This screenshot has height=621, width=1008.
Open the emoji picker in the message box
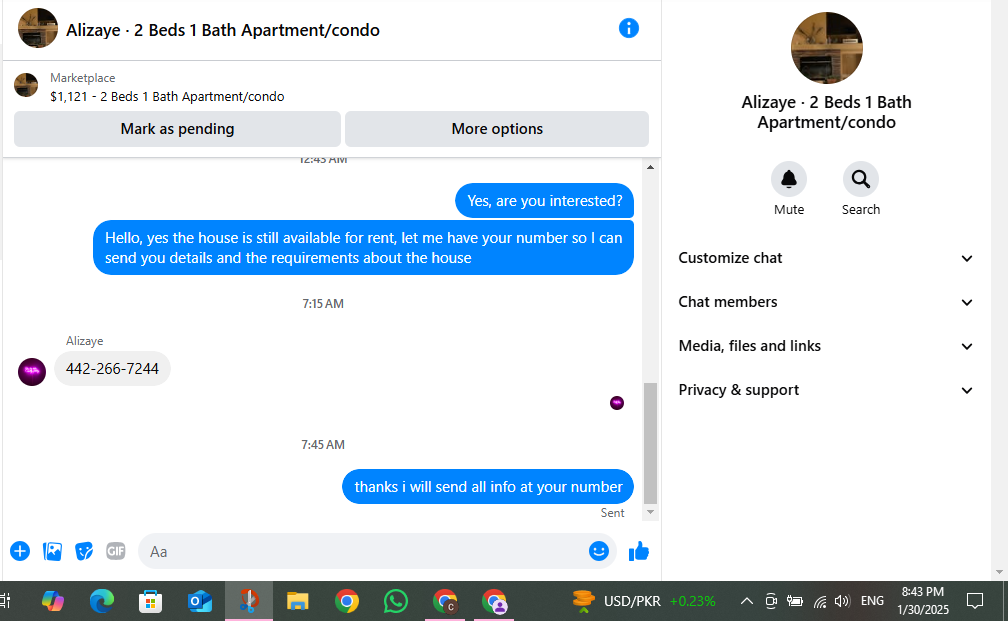(x=598, y=551)
